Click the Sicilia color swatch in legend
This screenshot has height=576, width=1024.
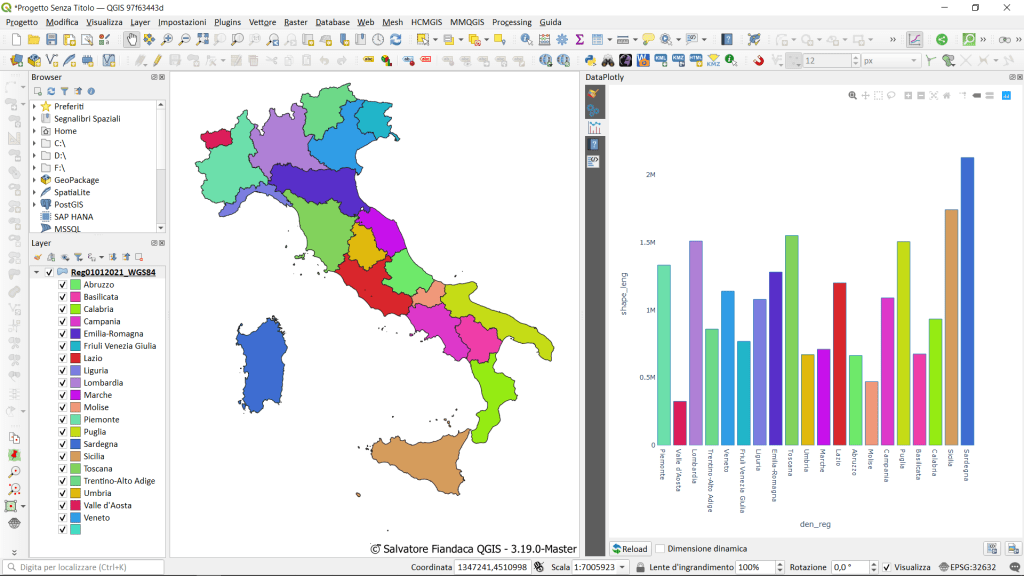(75, 456)
